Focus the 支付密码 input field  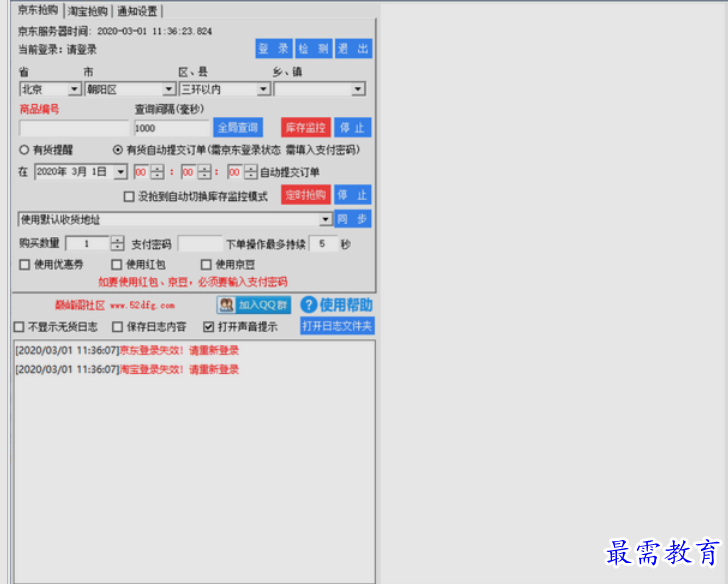click(200, 244)
